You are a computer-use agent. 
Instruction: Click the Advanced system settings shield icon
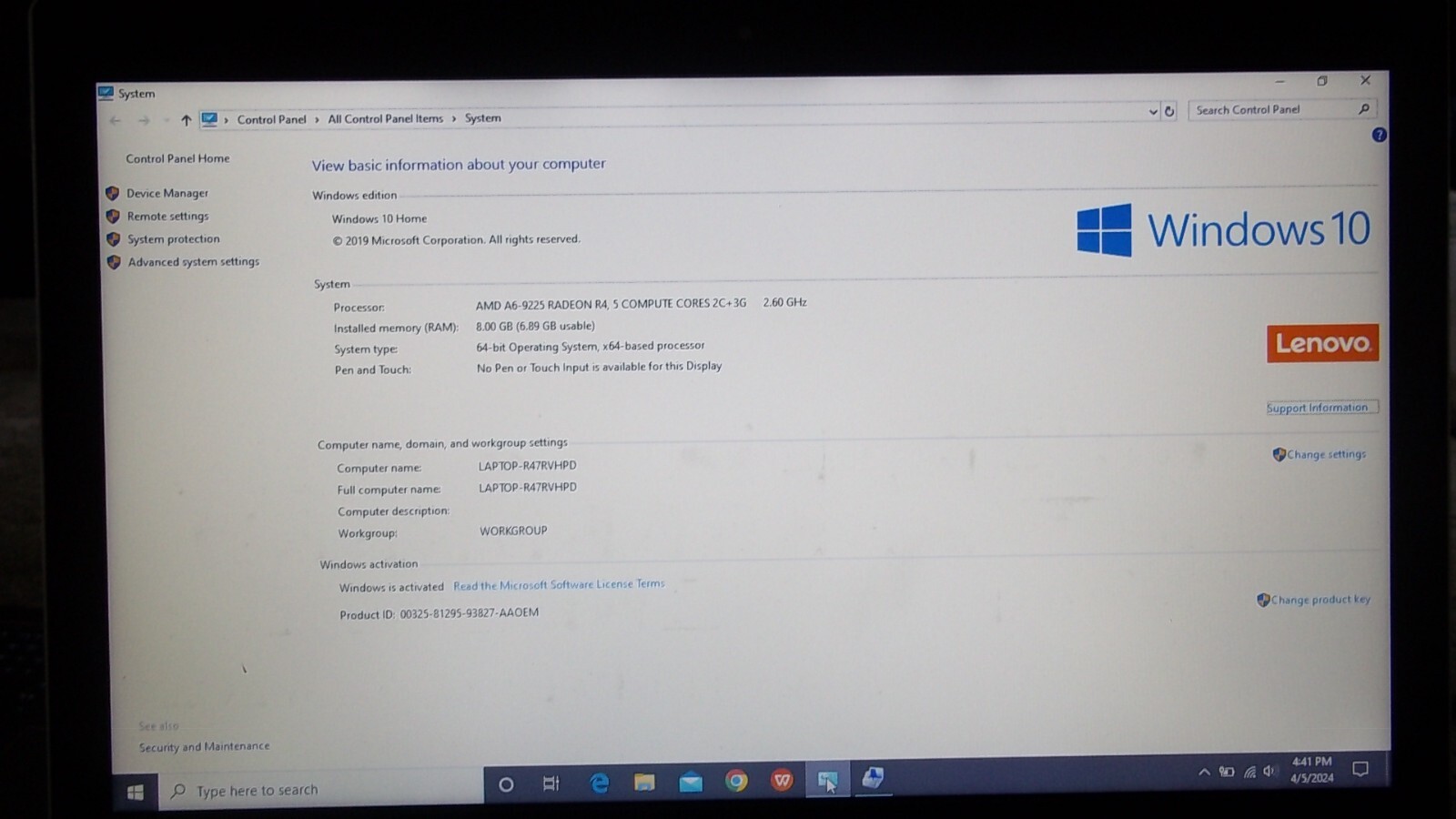pos(114,262)
